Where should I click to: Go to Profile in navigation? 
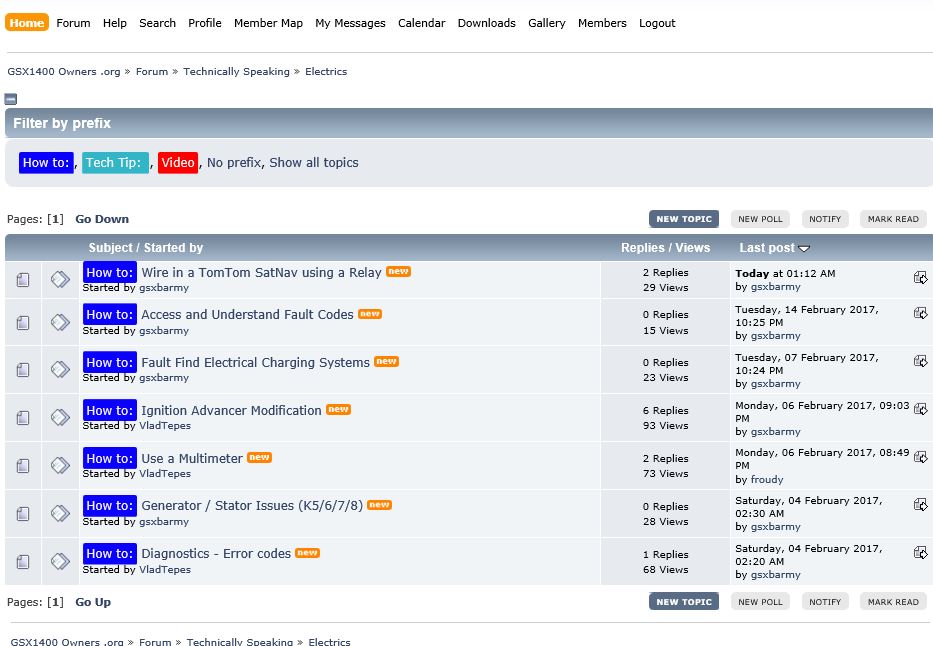[205, 23]
